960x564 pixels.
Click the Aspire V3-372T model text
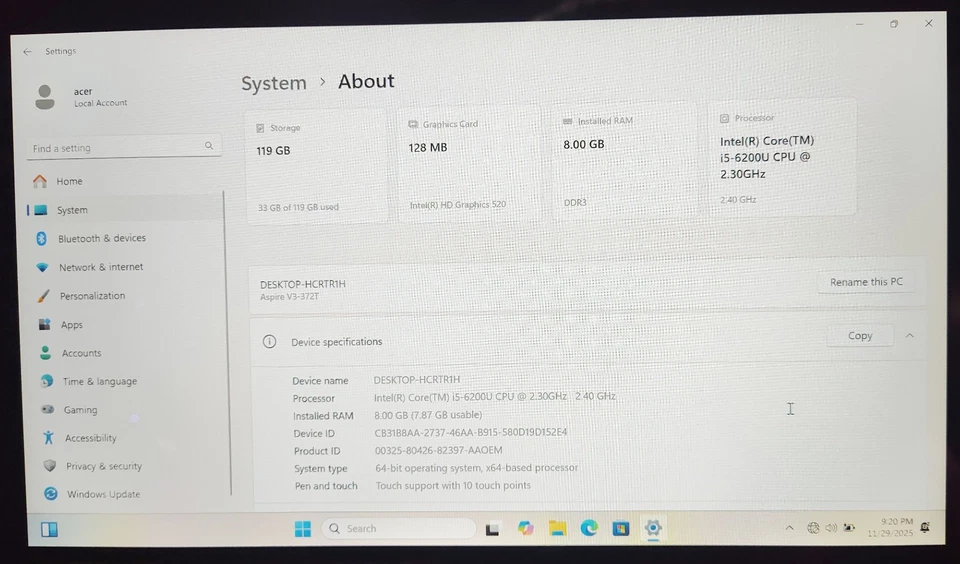coord(289,297)
